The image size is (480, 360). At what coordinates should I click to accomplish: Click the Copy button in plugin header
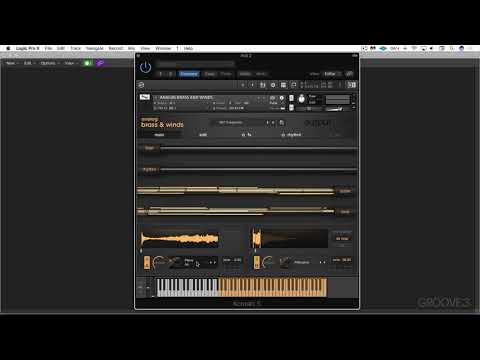pos(209,74)
